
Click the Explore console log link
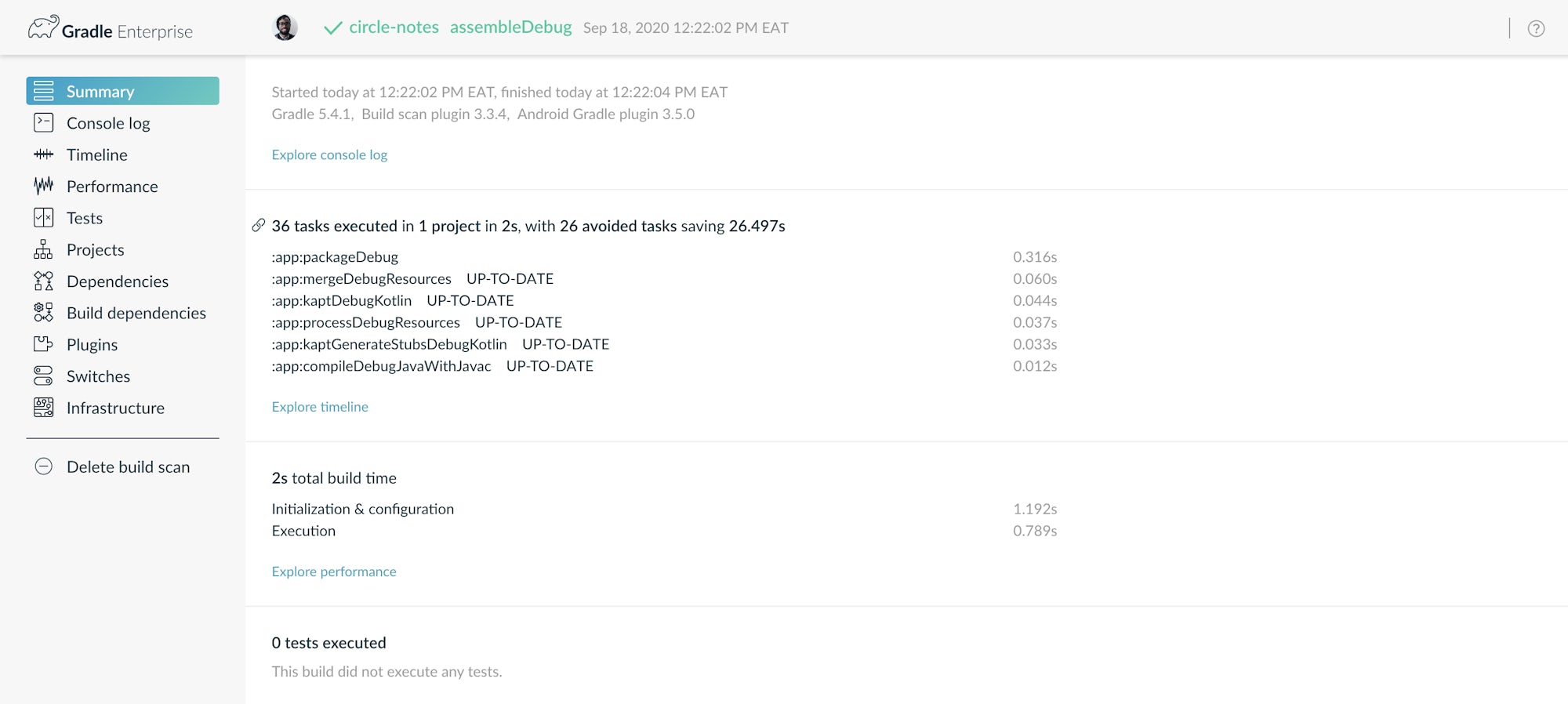329,154
